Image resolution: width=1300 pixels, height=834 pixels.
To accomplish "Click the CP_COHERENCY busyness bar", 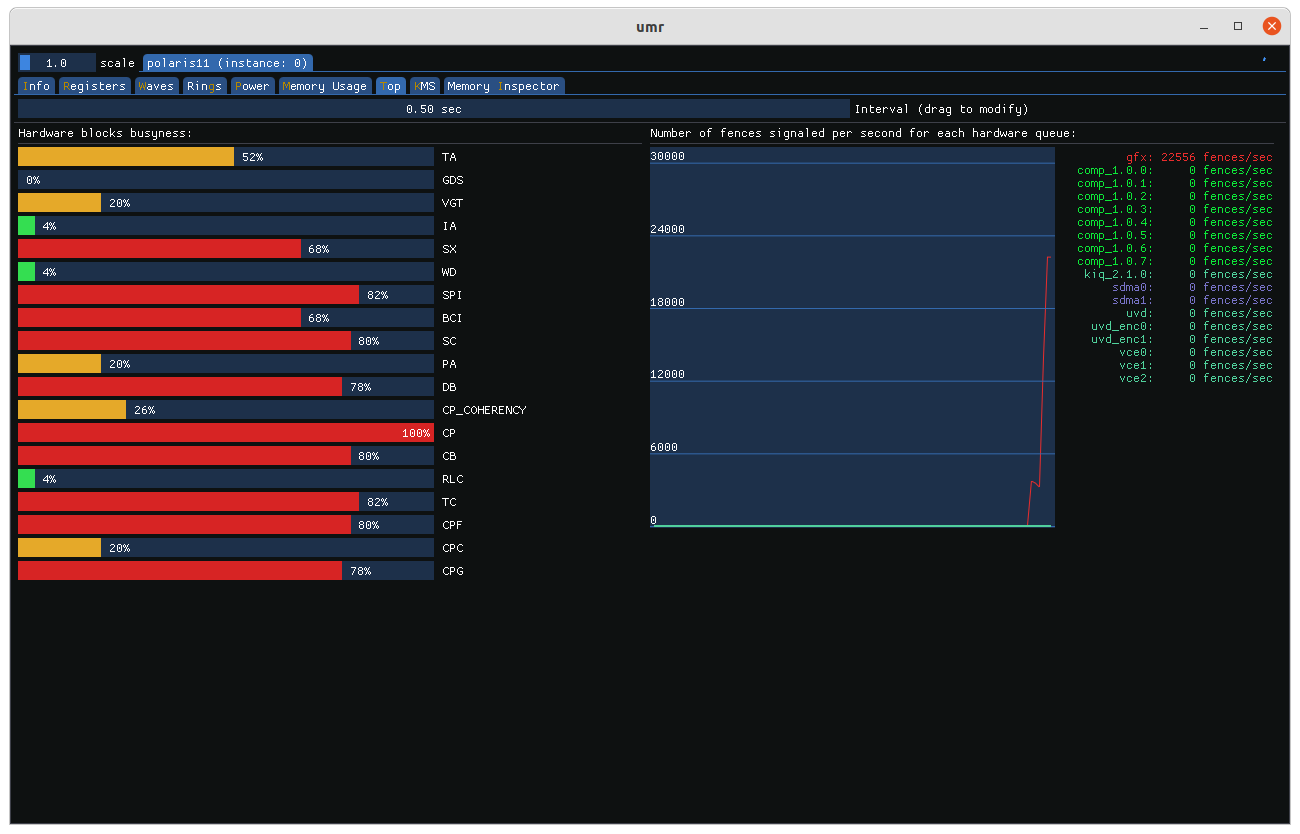I will [x=226, y=410].
